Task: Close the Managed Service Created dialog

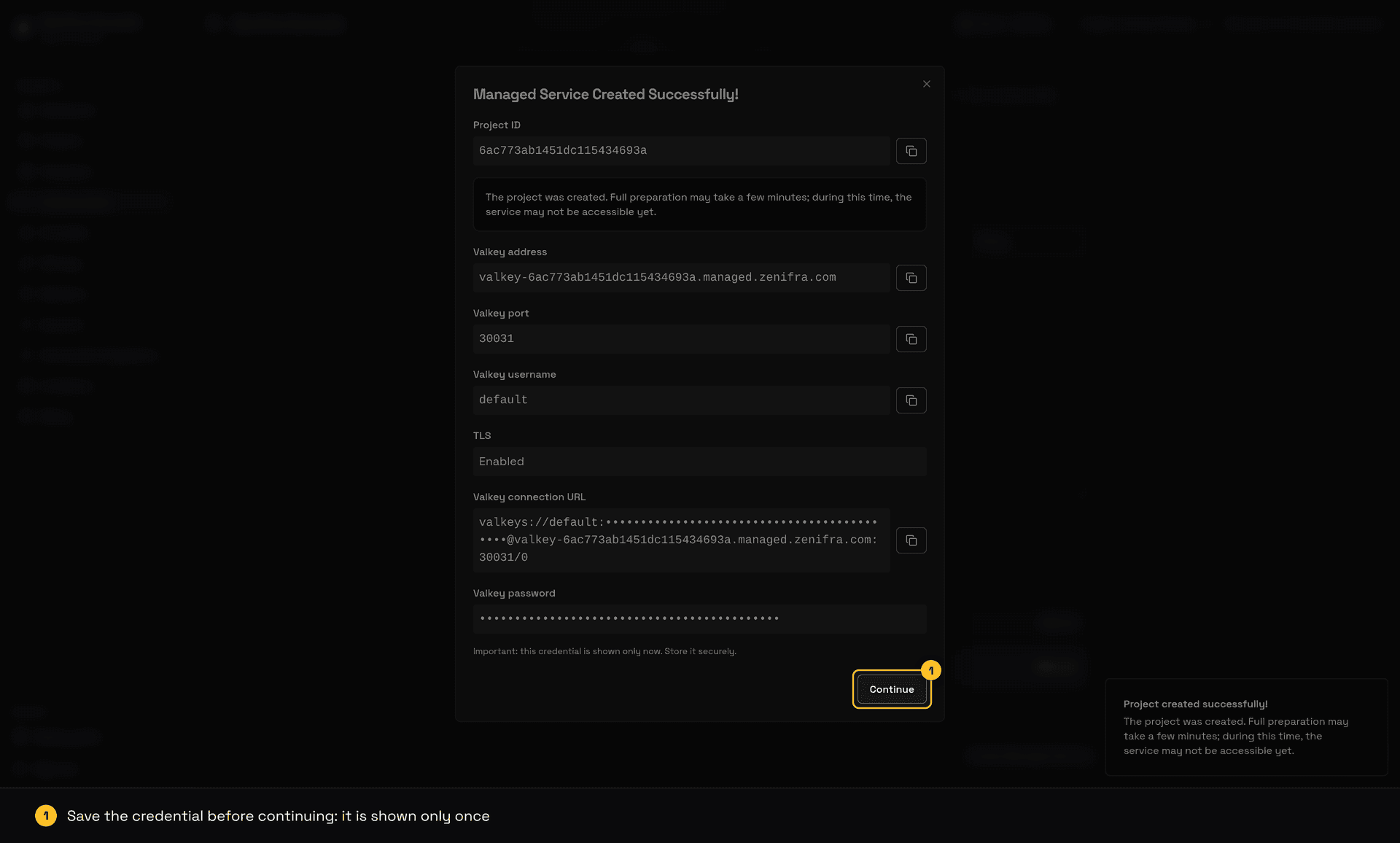Action: (927, 84)
